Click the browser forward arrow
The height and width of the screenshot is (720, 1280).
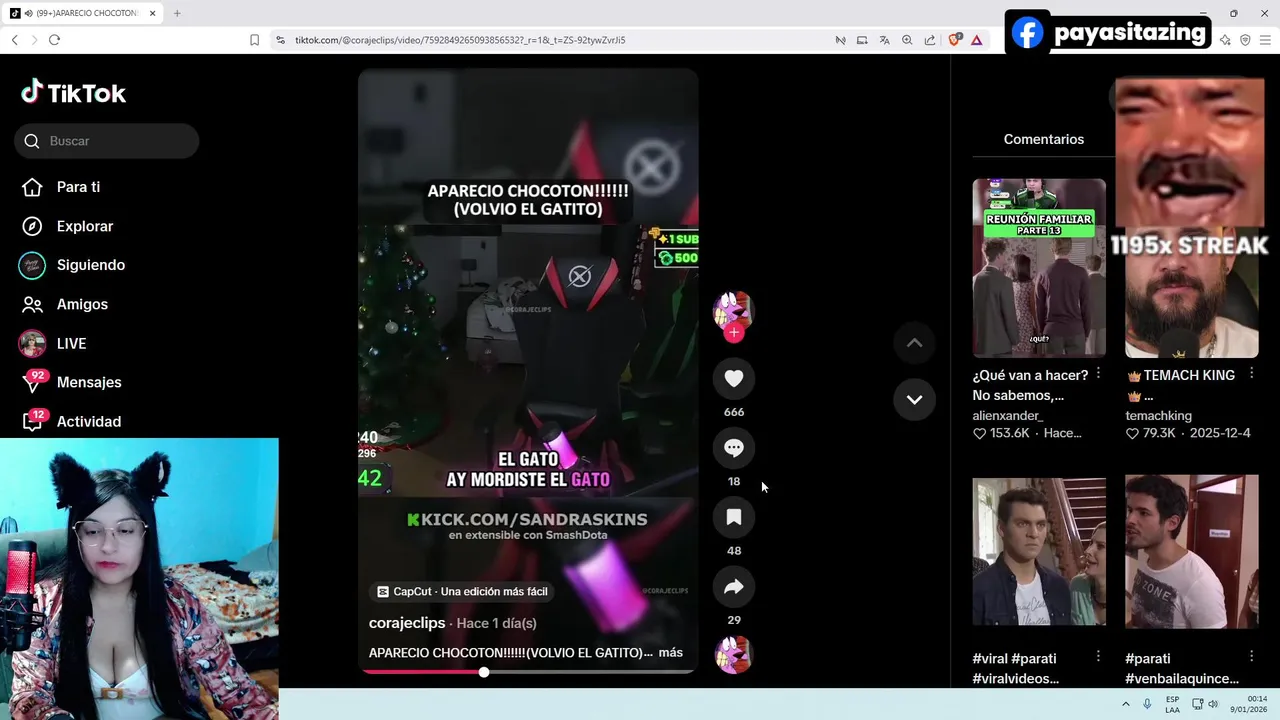[x=34, y=40]
